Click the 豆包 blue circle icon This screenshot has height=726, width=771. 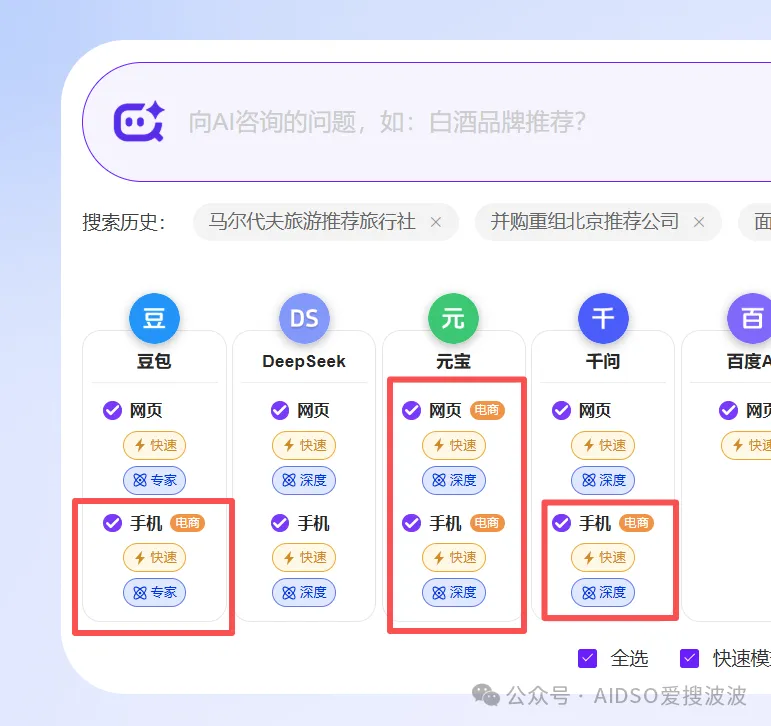(154, 318)
